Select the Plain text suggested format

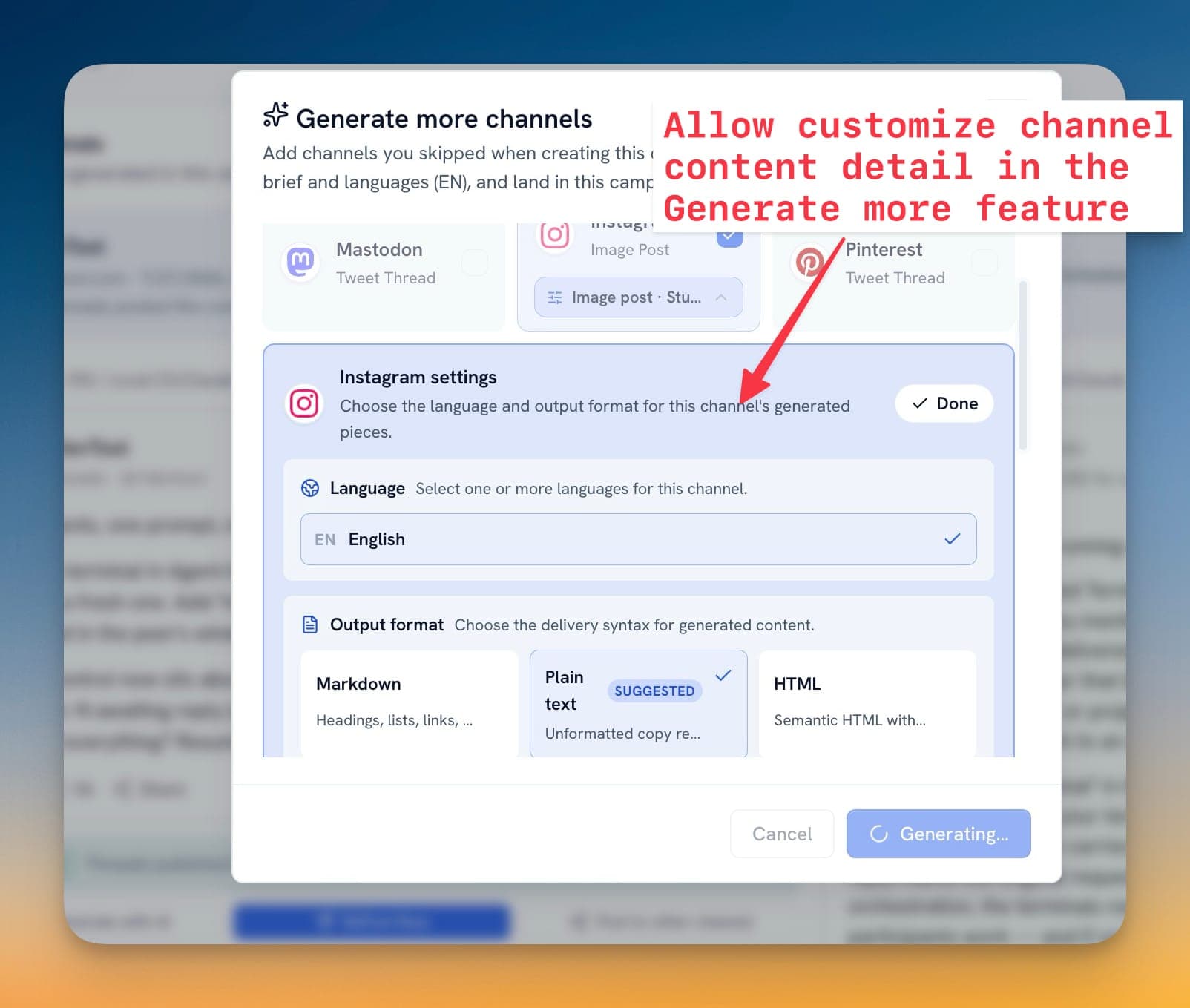[x=639, y=703]
